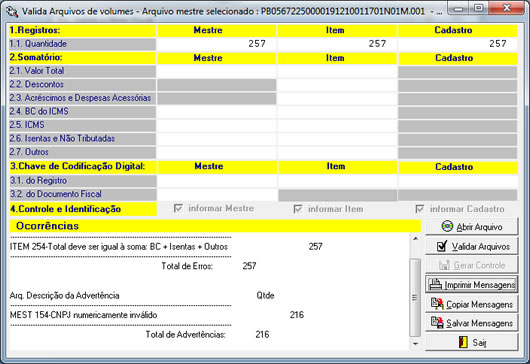The image size is (530, 364).
Task: Click the Cadastro Quantidade field showing 257
Action: pos(458,44)
